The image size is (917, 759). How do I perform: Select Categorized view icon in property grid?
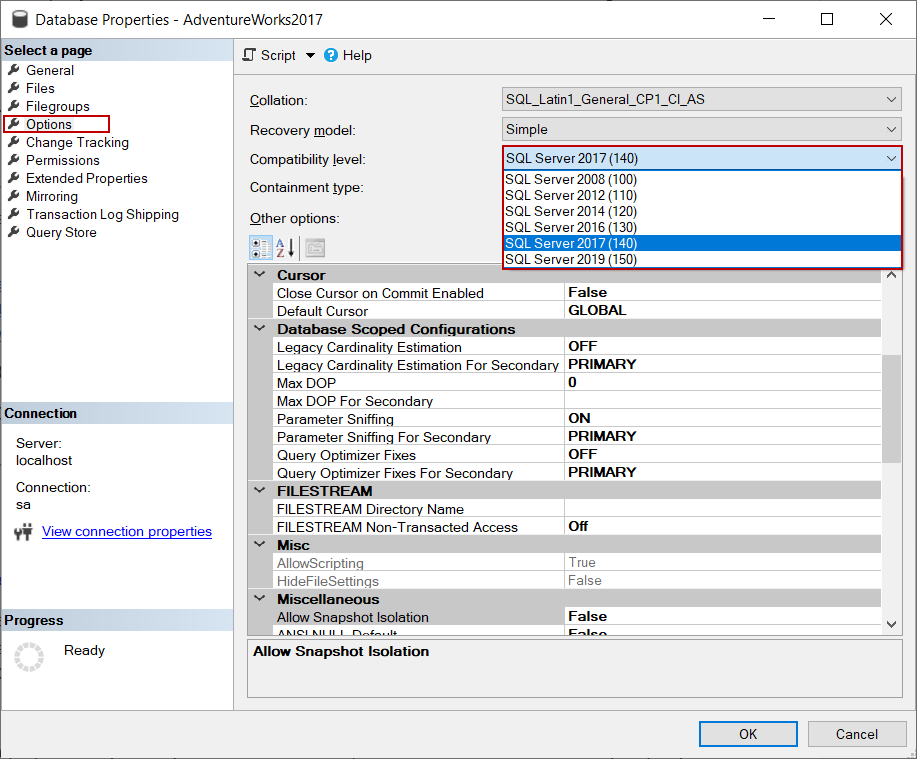260,248
